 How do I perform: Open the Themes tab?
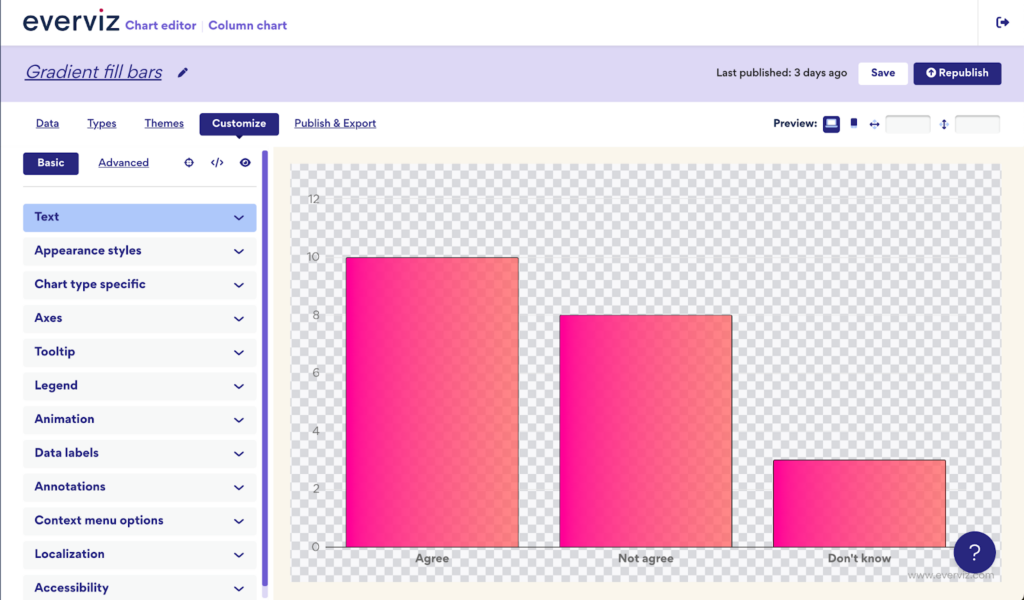pos(163,123)
